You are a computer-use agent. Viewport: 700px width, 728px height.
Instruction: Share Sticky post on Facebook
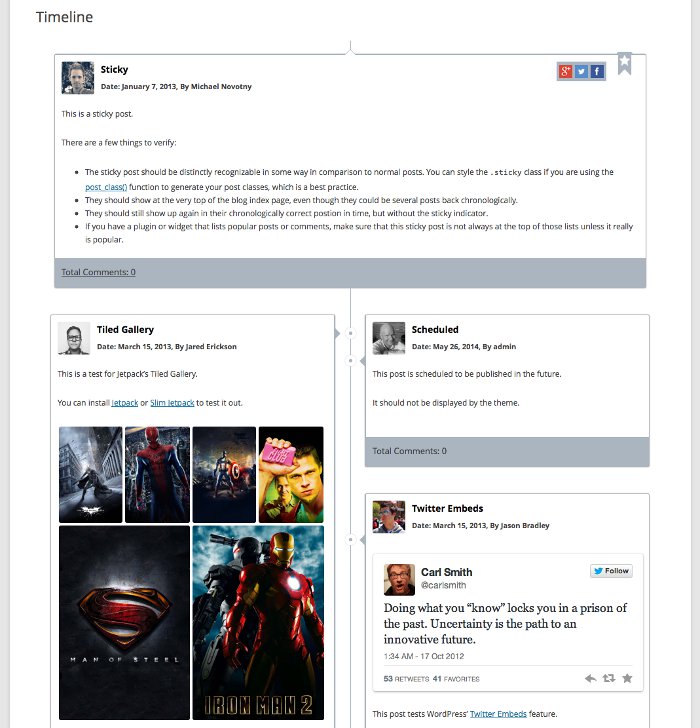coord(597,72)
